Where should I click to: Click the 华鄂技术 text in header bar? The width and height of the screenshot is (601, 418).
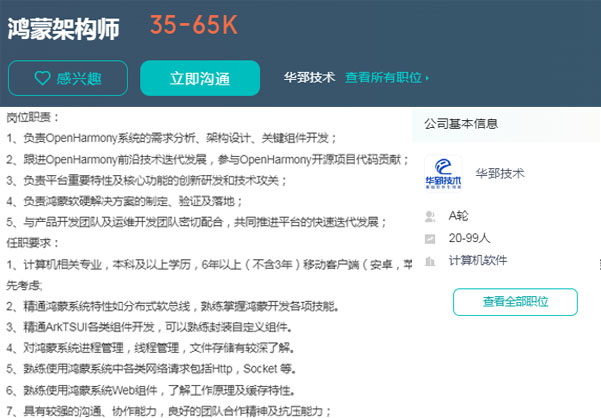point(309,78)
